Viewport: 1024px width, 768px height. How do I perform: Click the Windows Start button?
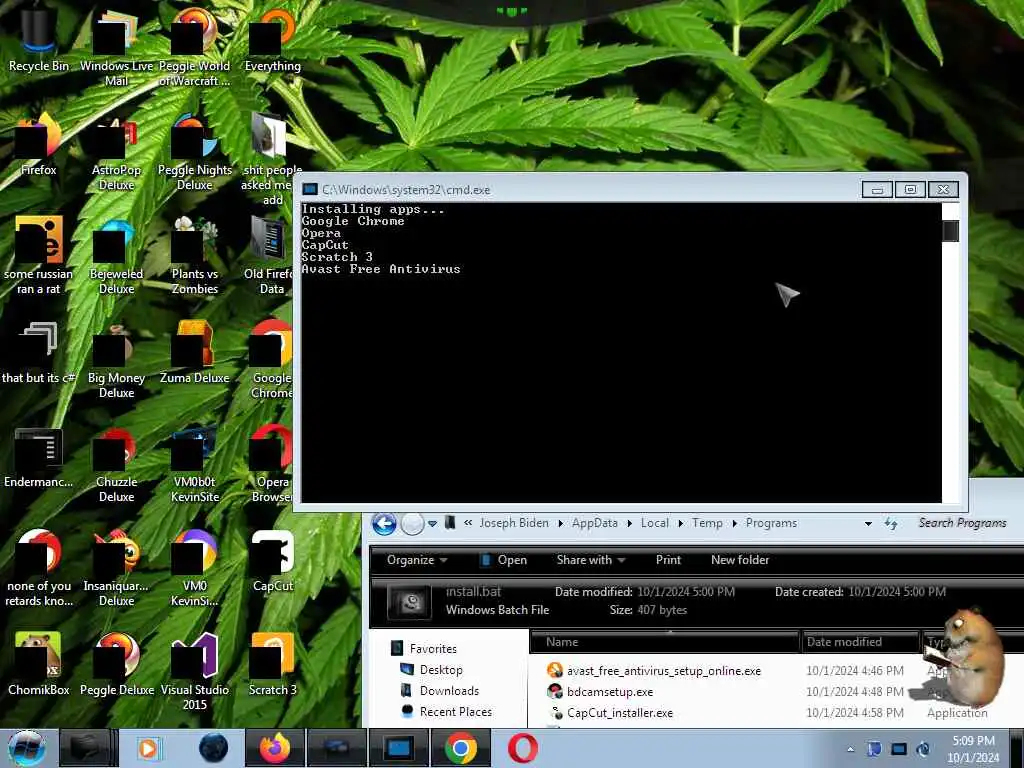tap(27, 748)
